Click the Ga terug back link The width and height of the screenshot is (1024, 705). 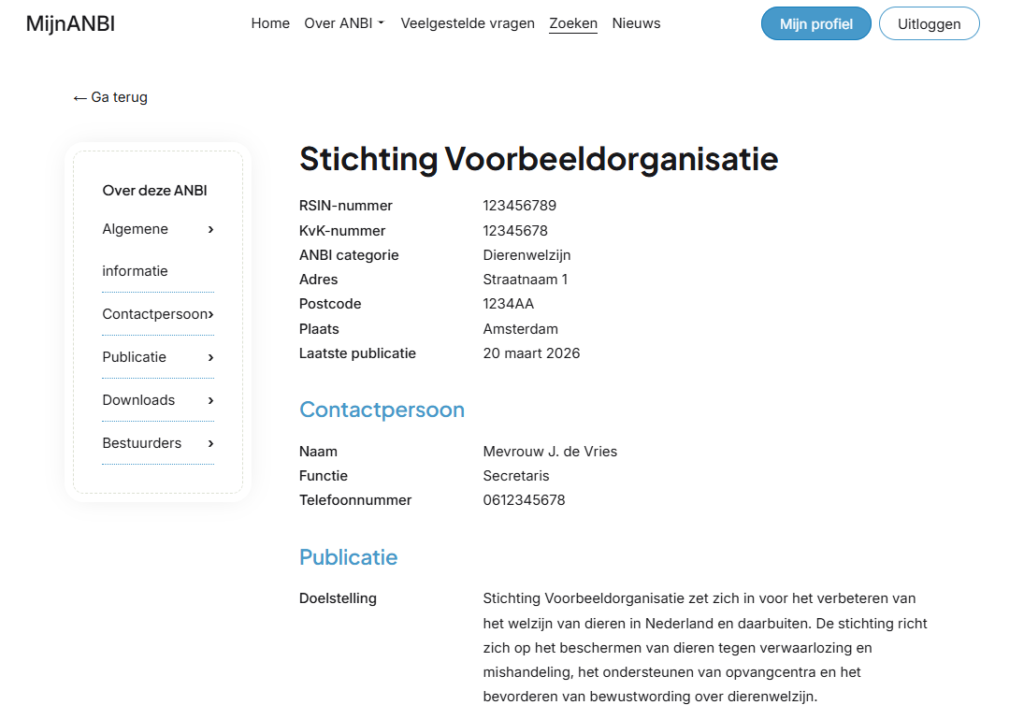pyautogui.click(x=110, y=97)
